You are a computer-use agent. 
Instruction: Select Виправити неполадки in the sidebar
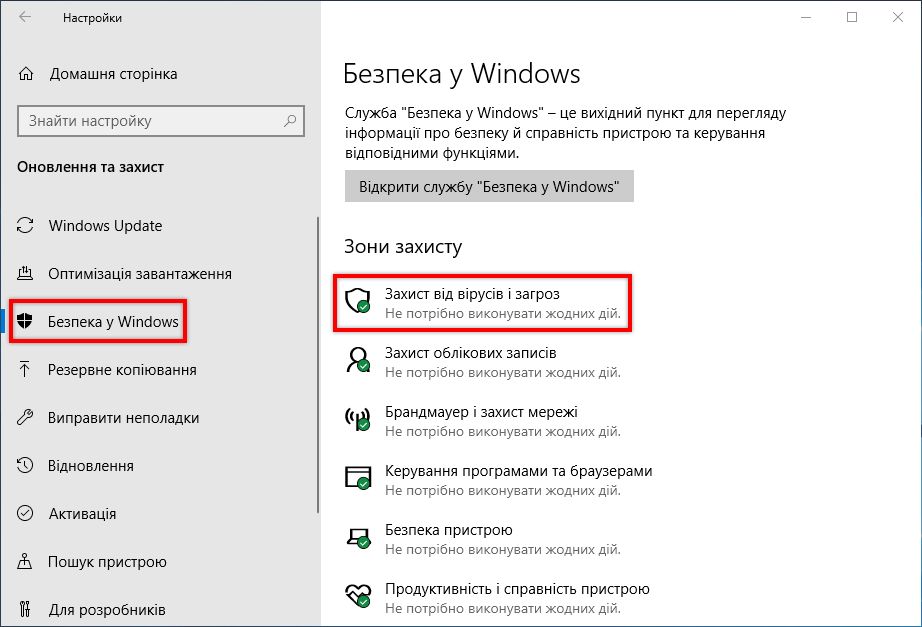pyautogui.click(x=123, y=418)
